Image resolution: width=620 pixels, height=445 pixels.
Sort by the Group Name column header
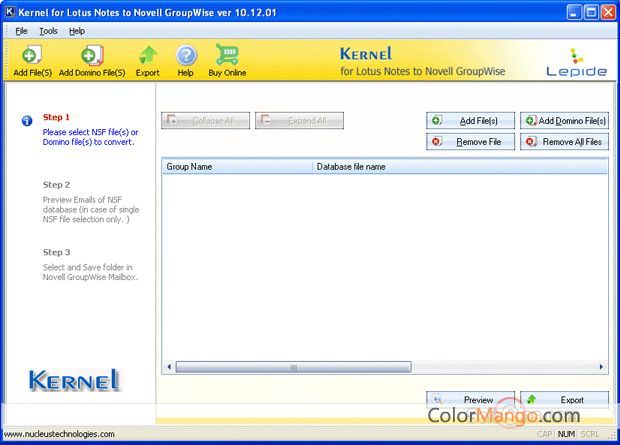(x=237, y=167)
